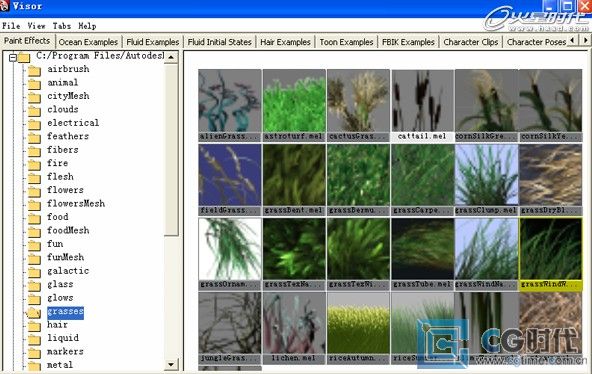Click the folder tree scroll down arrow
The height and width of the screenshot is (374, 592).
[171, 364]
